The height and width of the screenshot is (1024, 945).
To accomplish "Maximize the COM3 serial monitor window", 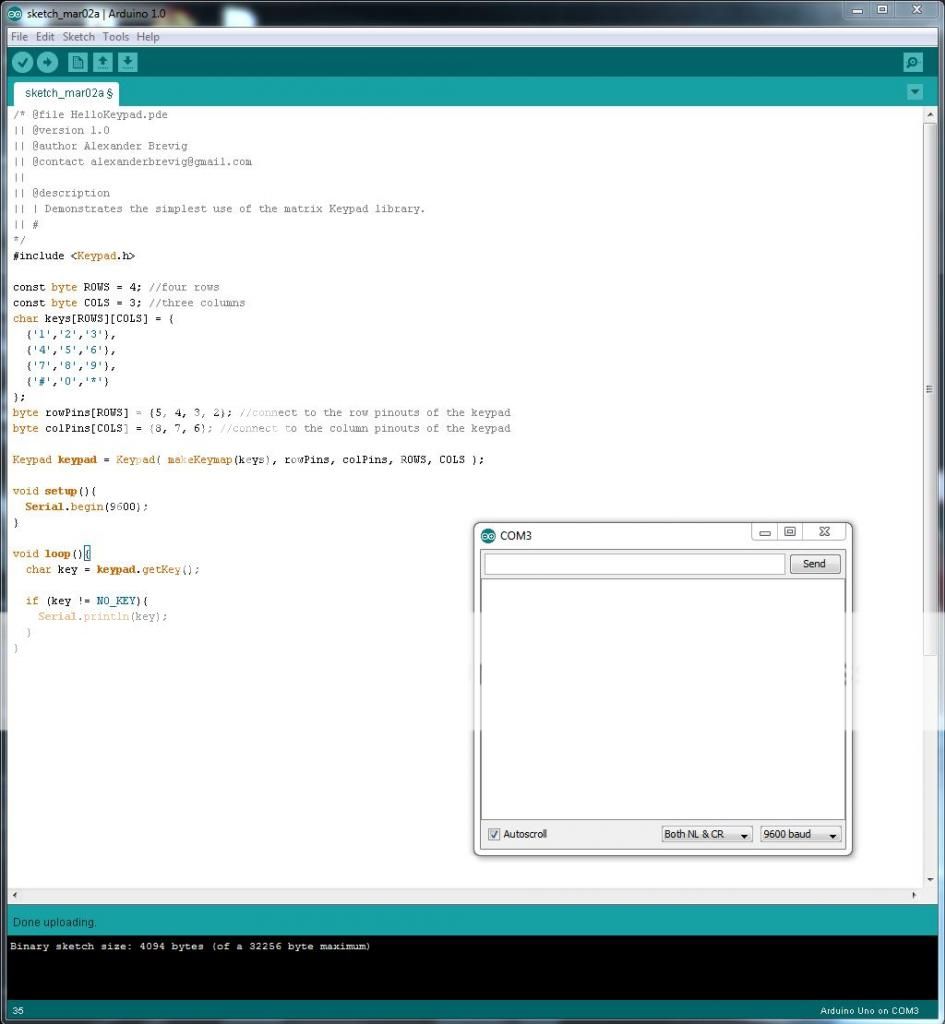I will point(790,532).
